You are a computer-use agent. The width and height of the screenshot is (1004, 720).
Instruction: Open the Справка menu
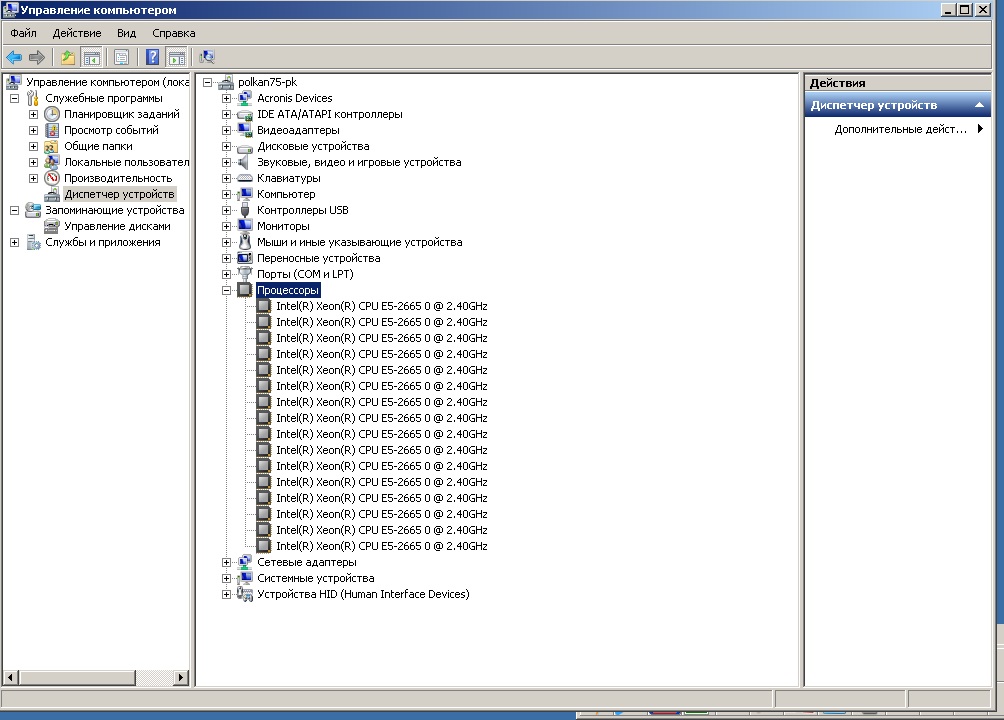click(174, 33)
